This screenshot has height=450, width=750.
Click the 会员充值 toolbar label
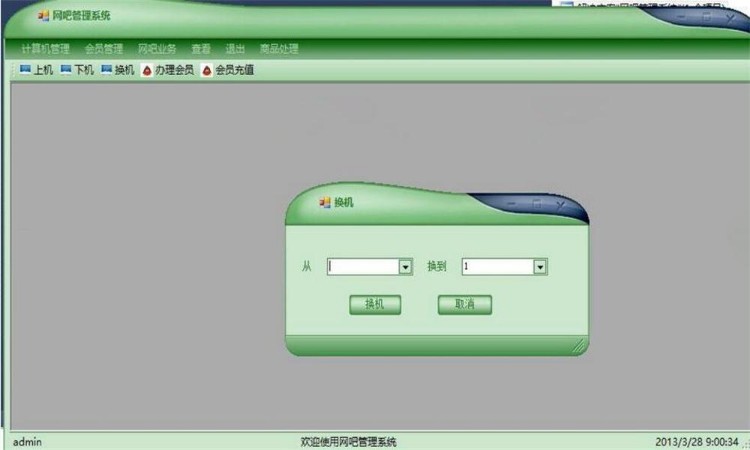click(234, 70)
